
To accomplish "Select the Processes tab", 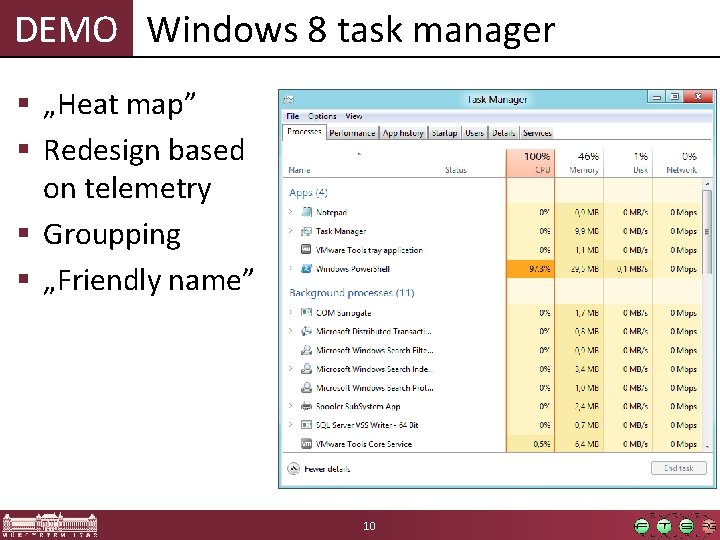I will coord(304,131).
